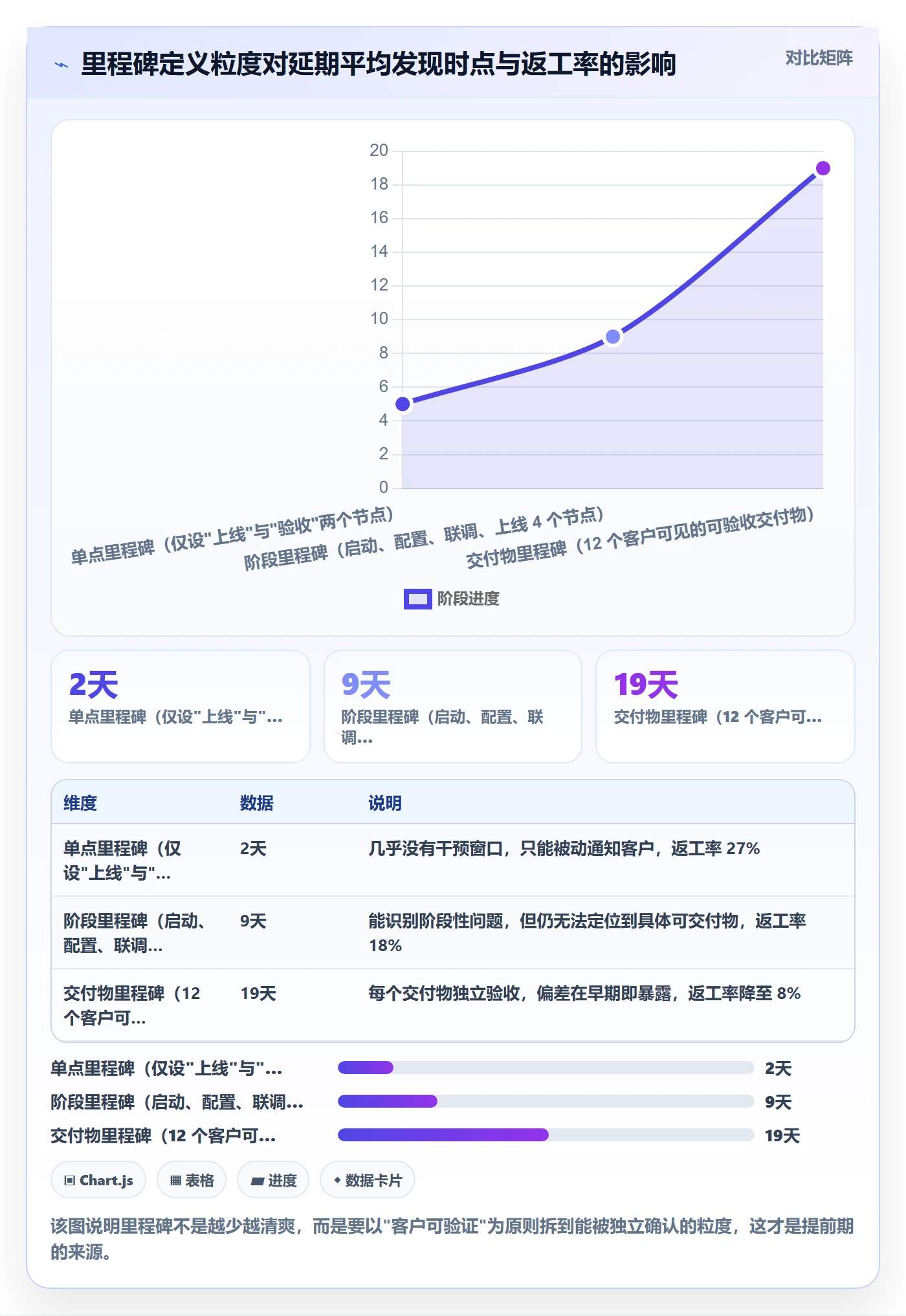Click the 说明 column header

click(x=385, y=803)
